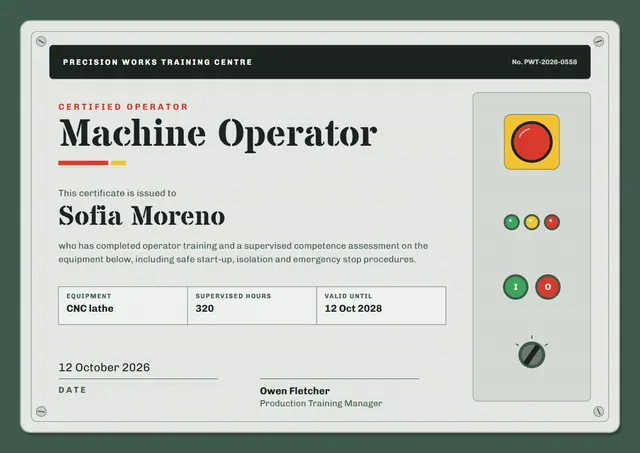Click the yellow indicator light
Image resolution: width=640 pixels, height=453 pixels.
(x=531, y=222)
